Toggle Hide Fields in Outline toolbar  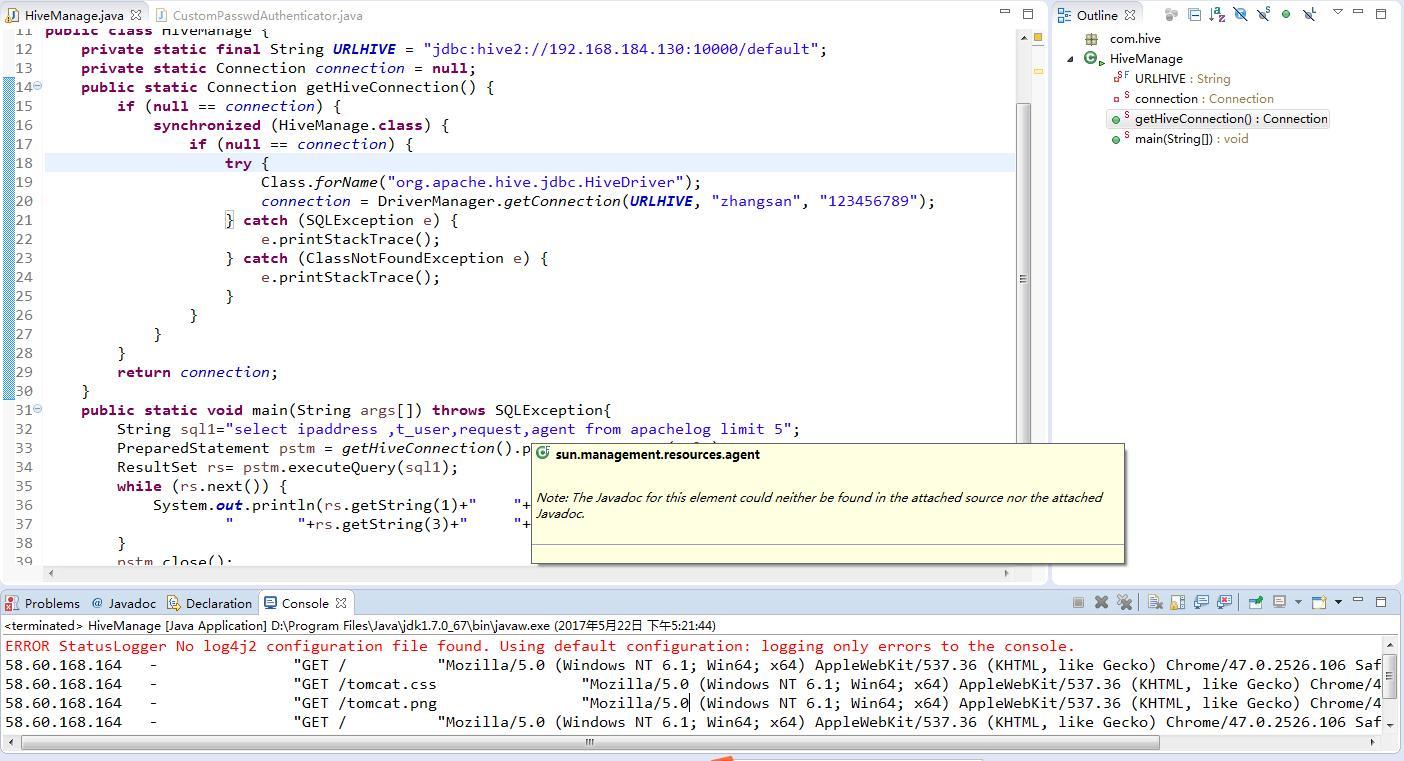coord(1240,14)
